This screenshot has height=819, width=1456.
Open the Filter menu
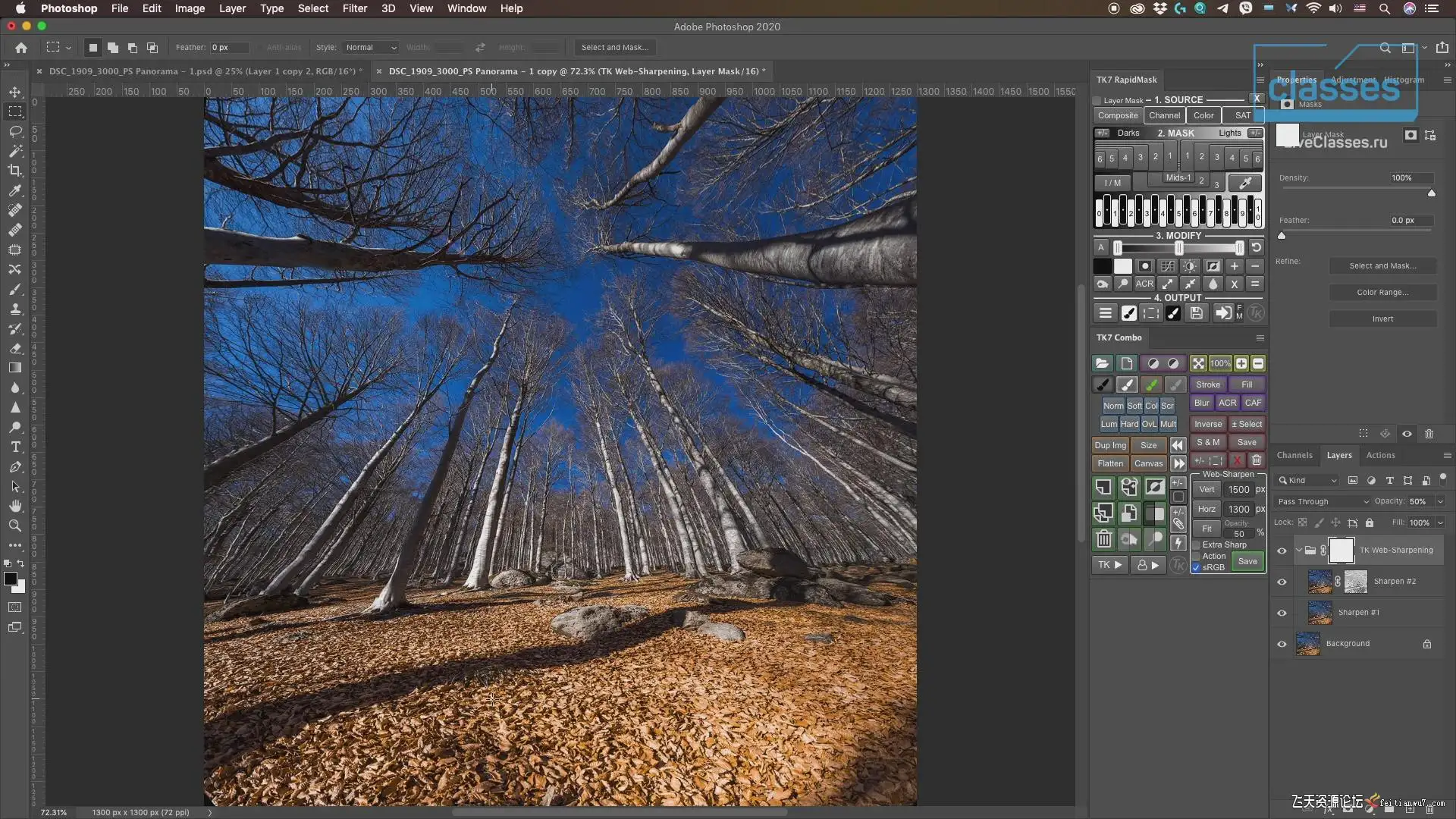[x=354, y=8]
